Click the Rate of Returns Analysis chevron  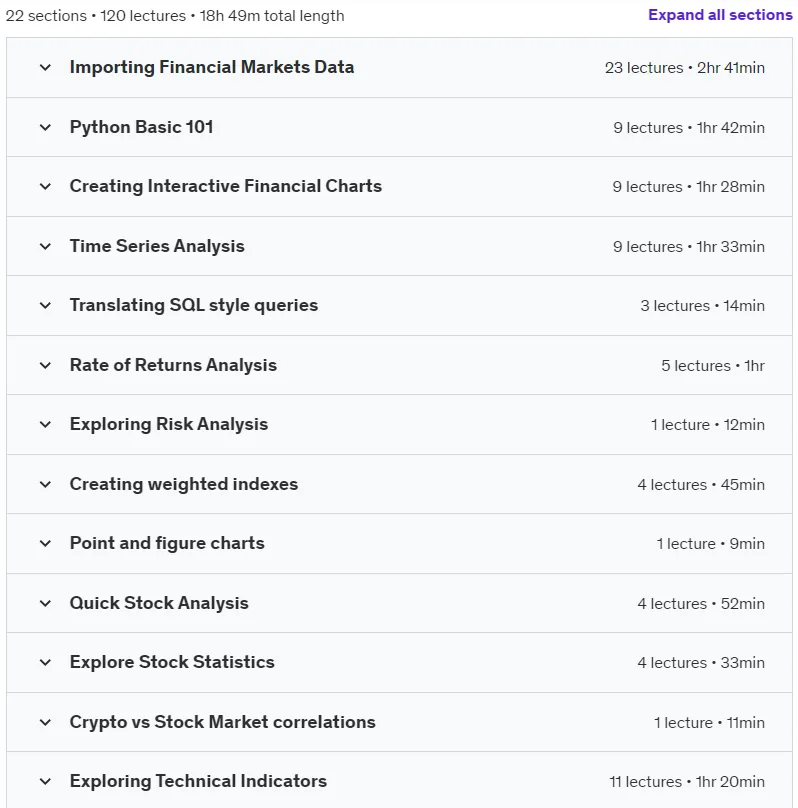pos(45,365)
